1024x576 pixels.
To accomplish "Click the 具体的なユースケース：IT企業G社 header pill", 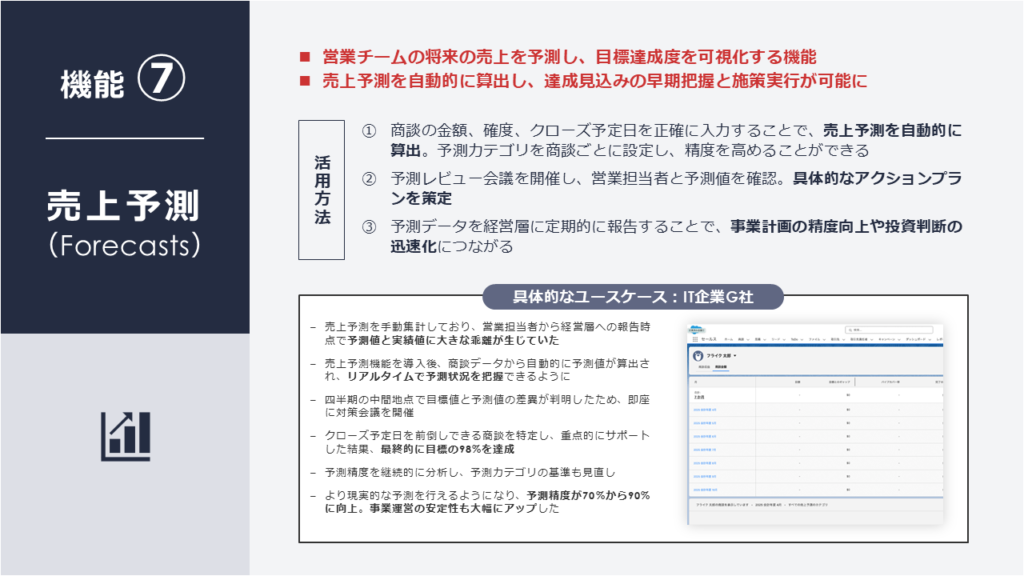I will 633,297.
